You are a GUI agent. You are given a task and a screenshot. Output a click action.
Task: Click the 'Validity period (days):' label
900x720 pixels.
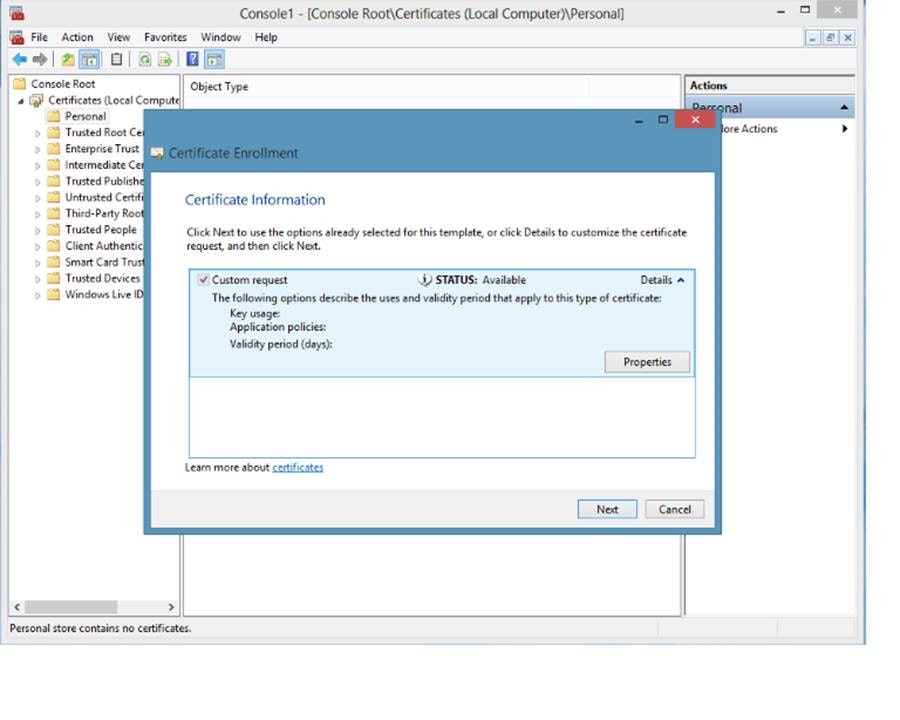(x=281, y=344)
